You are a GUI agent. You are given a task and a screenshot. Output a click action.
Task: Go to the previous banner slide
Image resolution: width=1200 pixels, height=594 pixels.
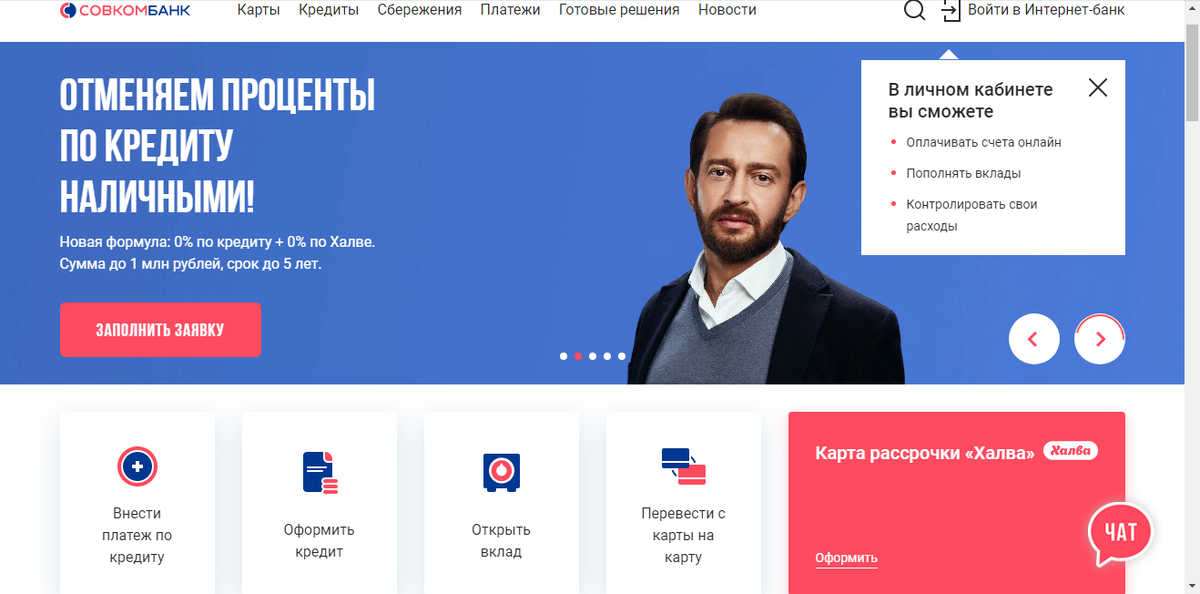coord(1033,339)
